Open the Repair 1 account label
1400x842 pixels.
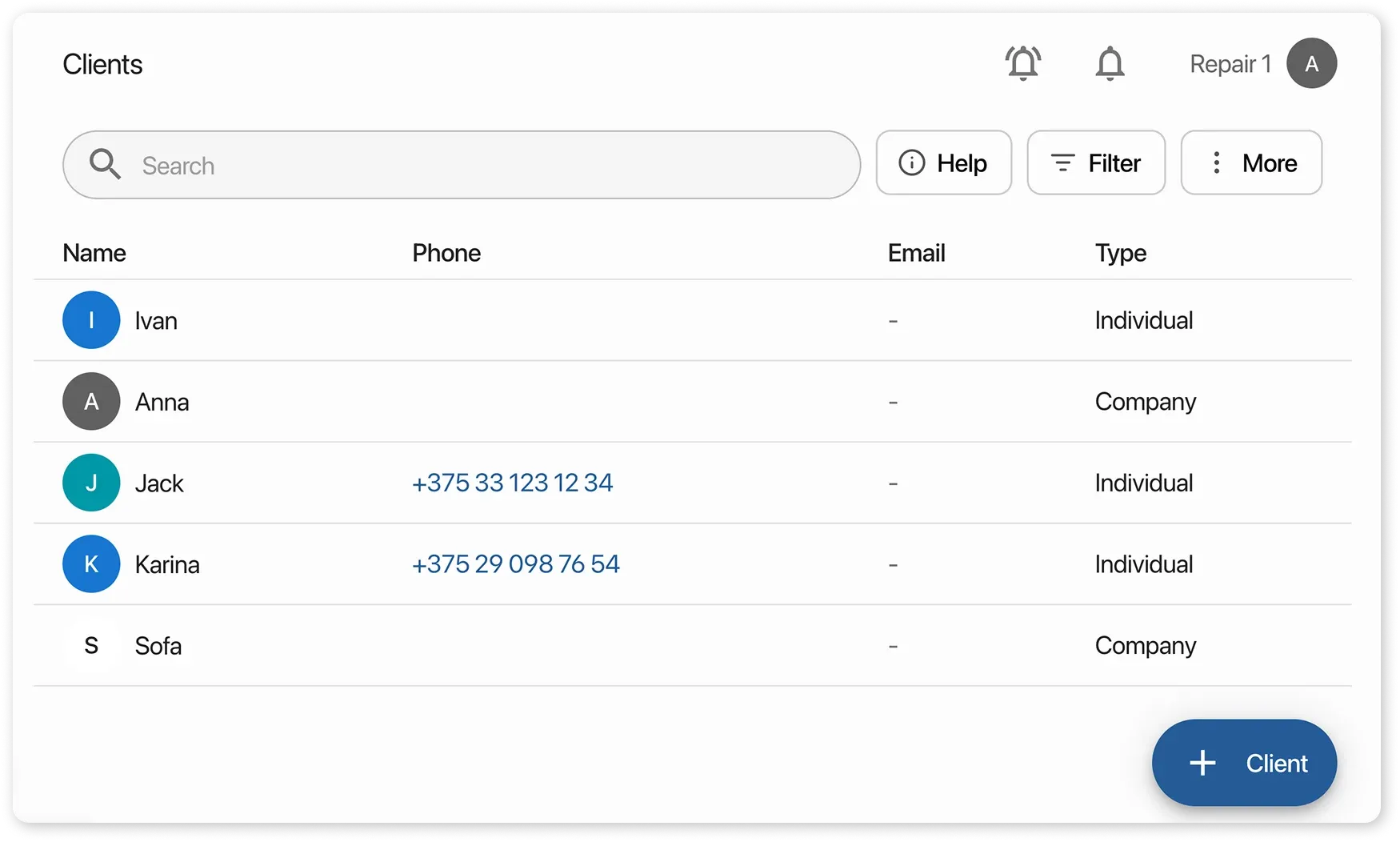point(1230,64)
